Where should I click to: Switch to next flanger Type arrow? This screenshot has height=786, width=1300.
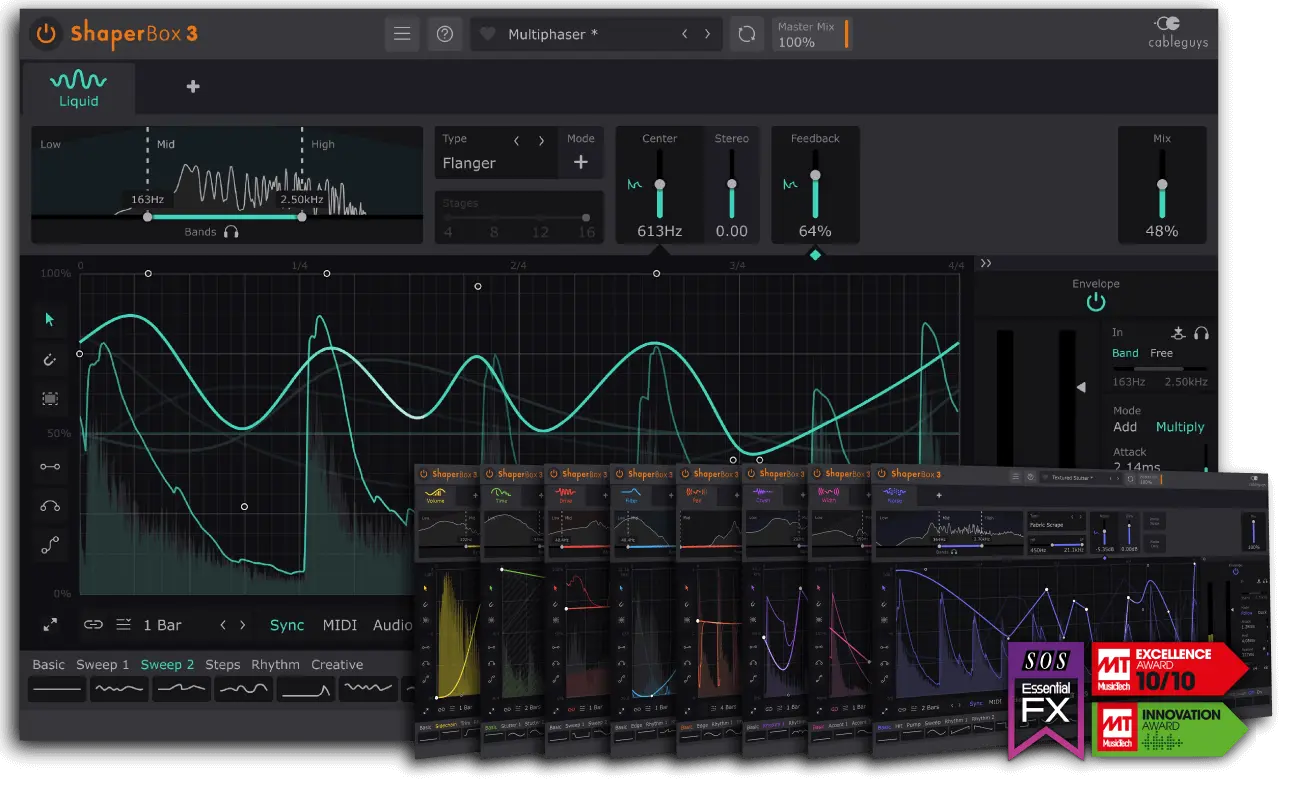(x=542, y=140)
